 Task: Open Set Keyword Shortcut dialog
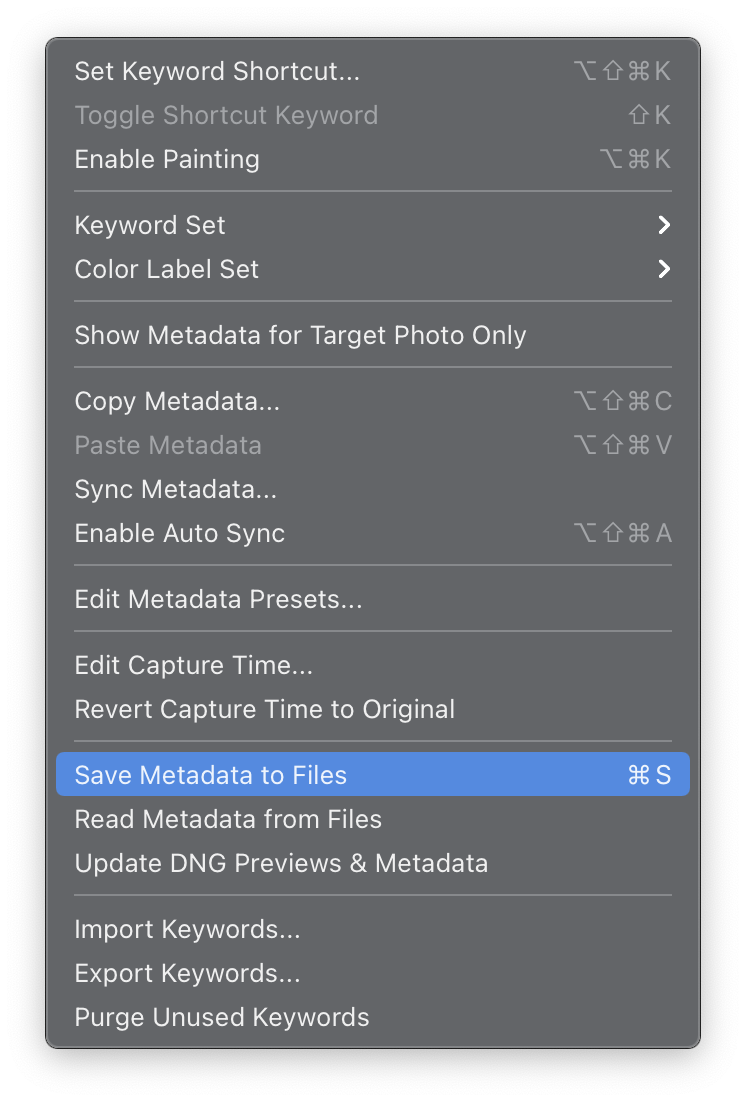(217, 71)
